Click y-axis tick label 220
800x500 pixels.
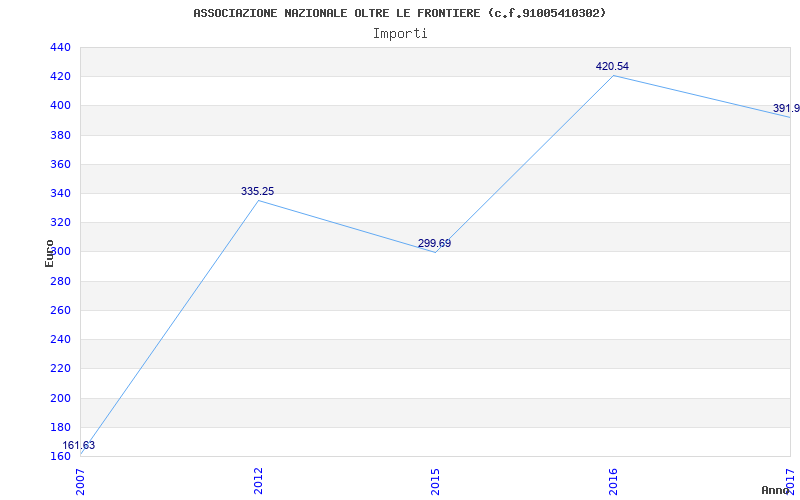click(60, 368)
